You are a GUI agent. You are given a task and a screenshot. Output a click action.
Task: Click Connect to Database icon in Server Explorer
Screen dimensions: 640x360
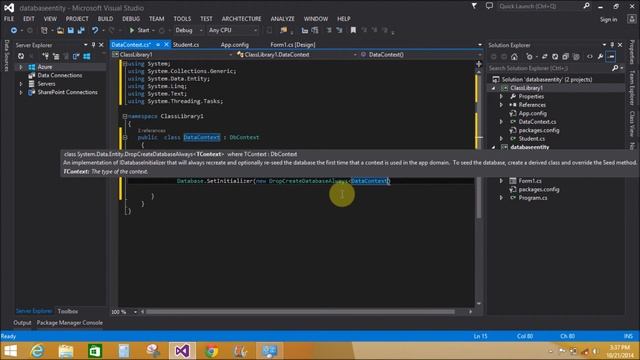[45, 56]
